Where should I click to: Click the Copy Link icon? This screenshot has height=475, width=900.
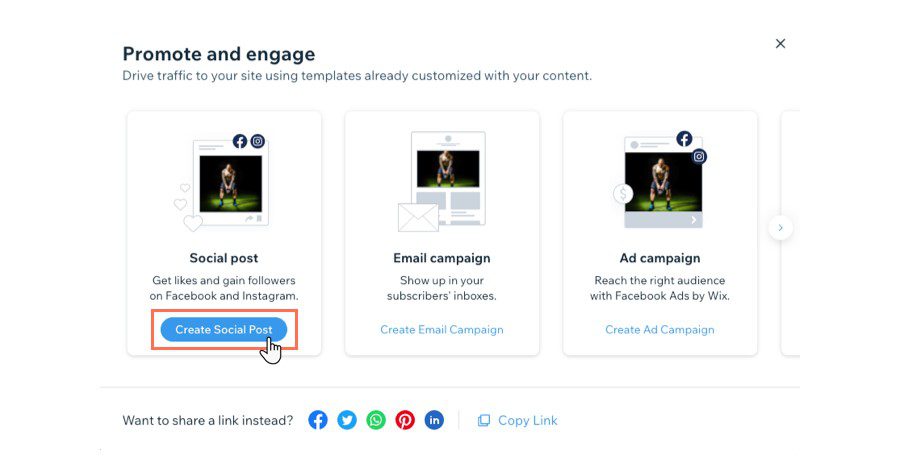click(x=484, y=421)
